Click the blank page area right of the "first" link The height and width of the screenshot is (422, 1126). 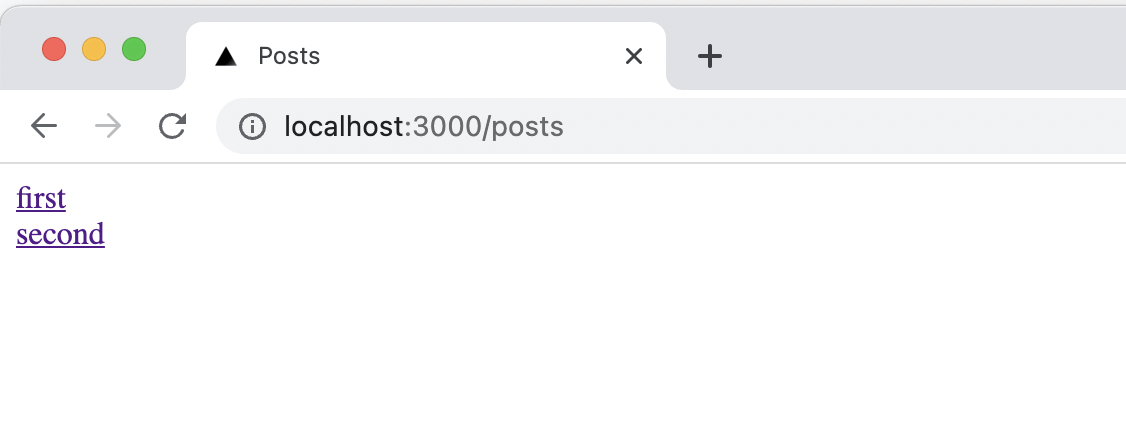click(x=400, y=198)
